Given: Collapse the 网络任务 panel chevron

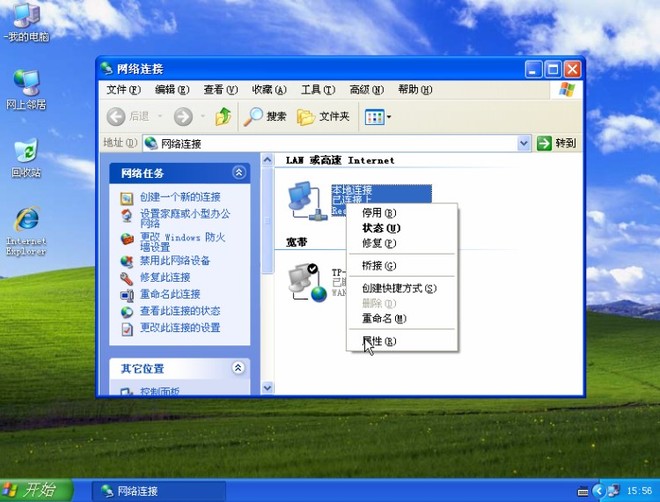Looking at the screenshot, I should [x=239, y=173].
